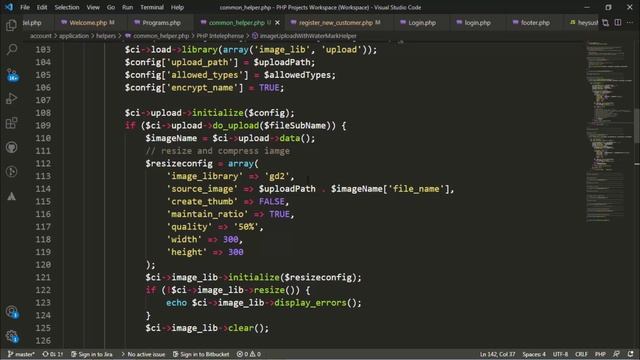Click the VS Code logo icon

9,7
